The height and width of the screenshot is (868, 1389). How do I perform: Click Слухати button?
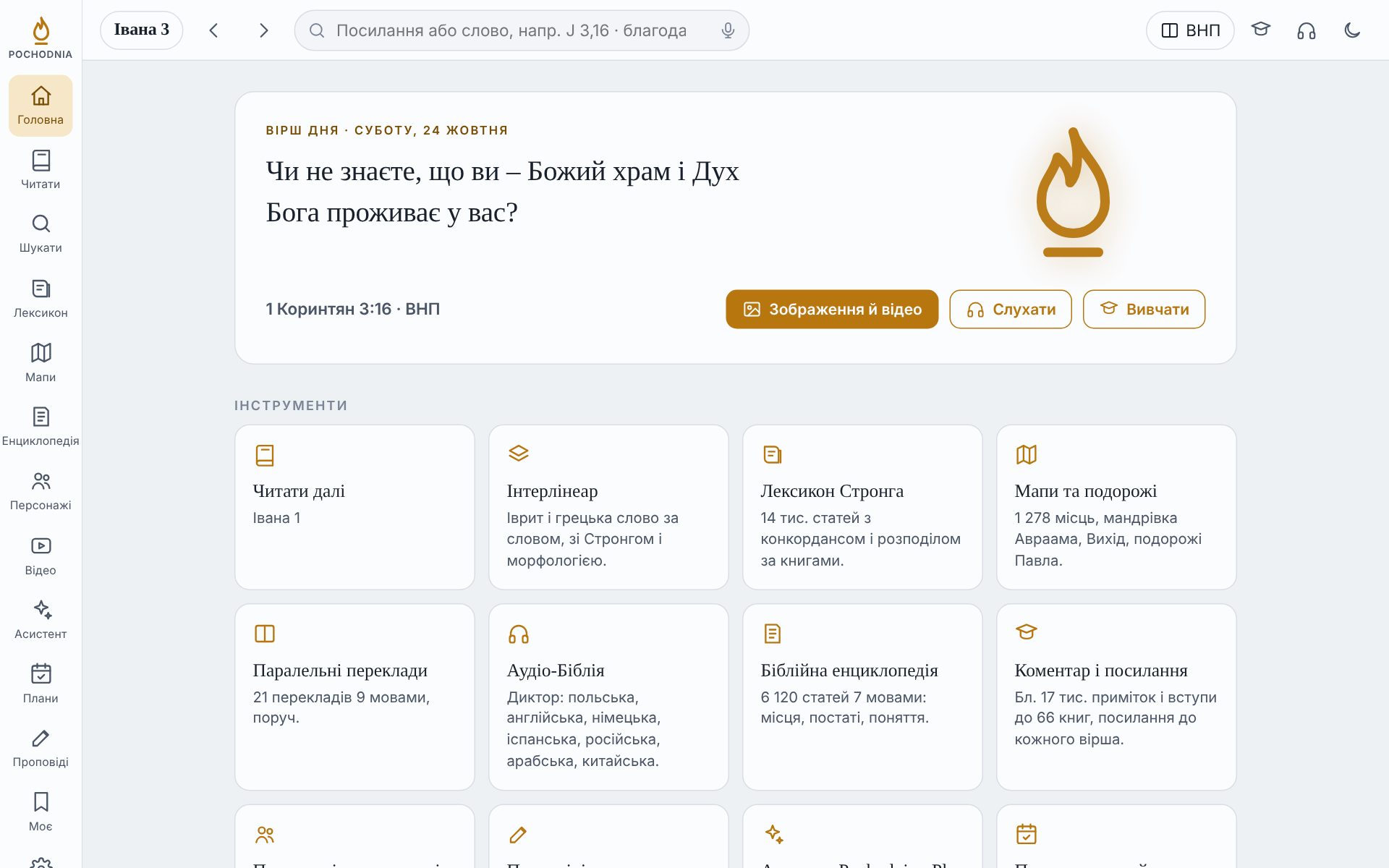[1011, 310]
